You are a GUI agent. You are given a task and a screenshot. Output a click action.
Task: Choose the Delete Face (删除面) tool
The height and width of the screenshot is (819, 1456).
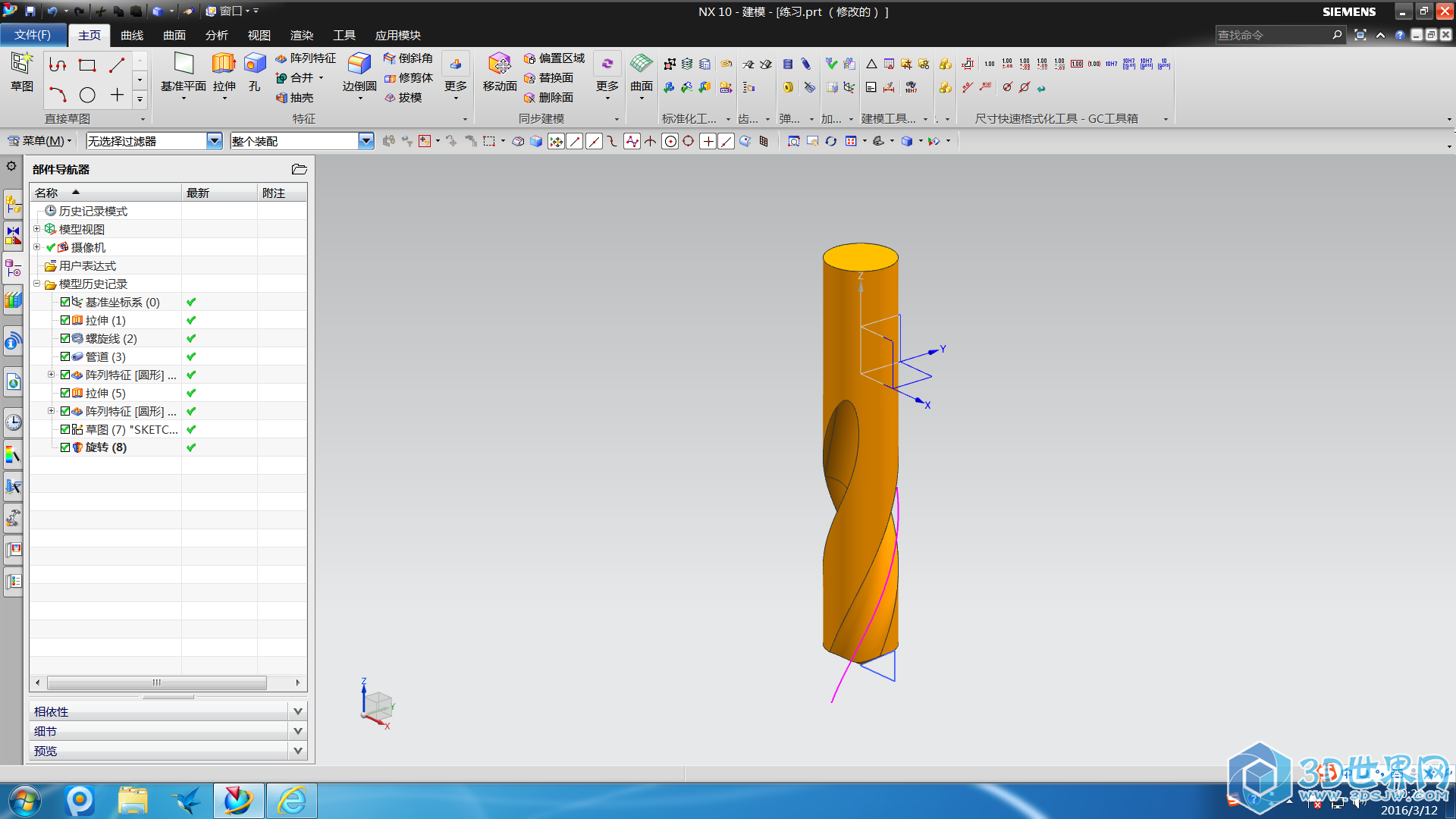tap(548, 98)
